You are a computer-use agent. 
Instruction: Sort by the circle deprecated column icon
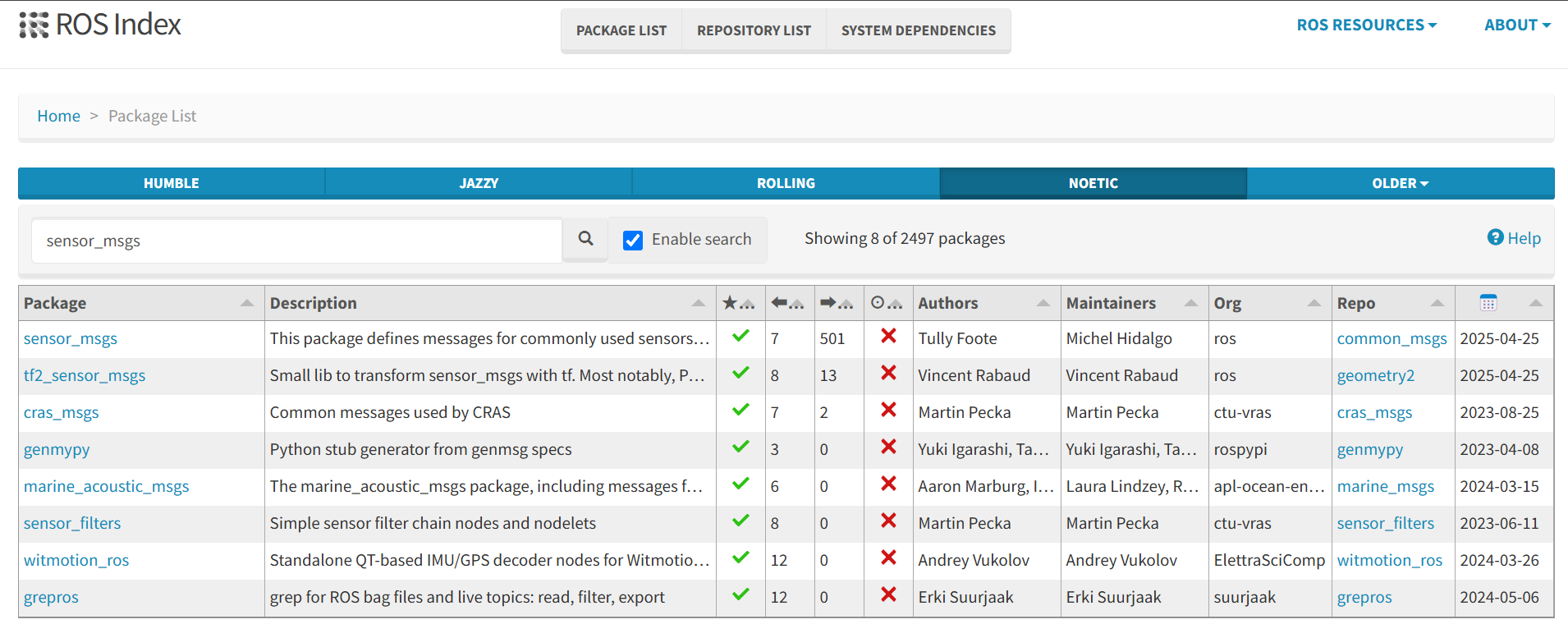click(878, 303)
